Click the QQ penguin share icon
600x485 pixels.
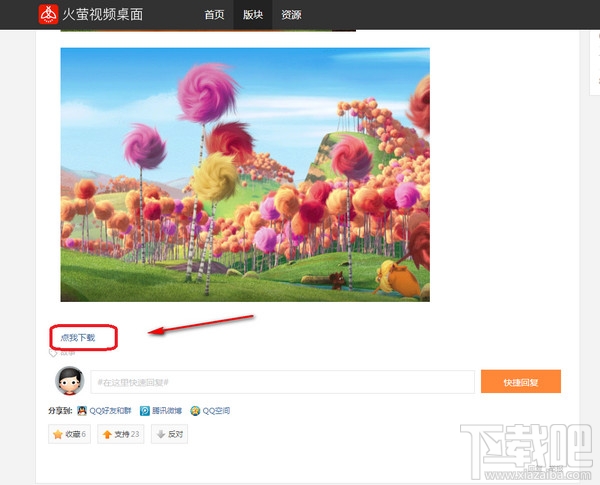(82, 411)
